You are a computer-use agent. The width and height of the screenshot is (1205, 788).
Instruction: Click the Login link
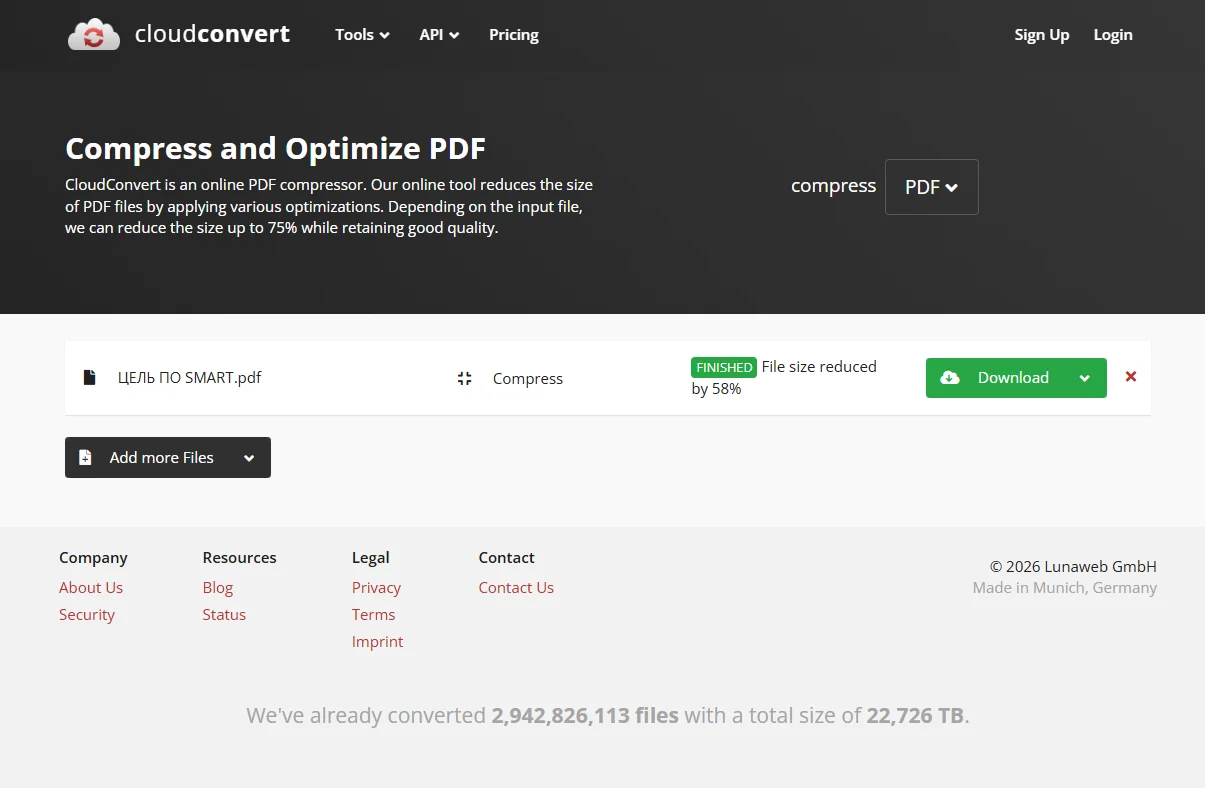[x=1112, y=35]
